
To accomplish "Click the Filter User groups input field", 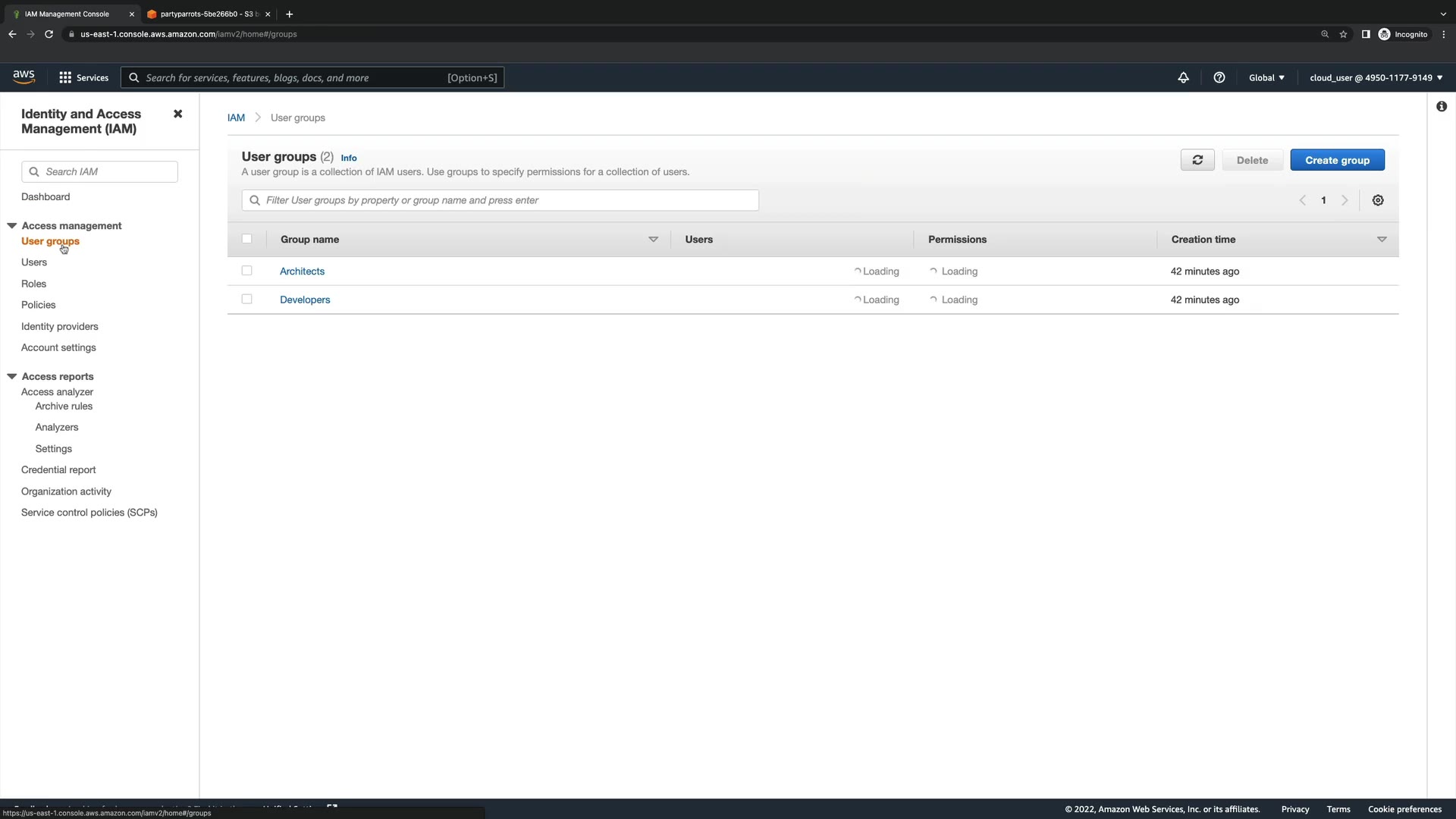I will click(500, 200).
